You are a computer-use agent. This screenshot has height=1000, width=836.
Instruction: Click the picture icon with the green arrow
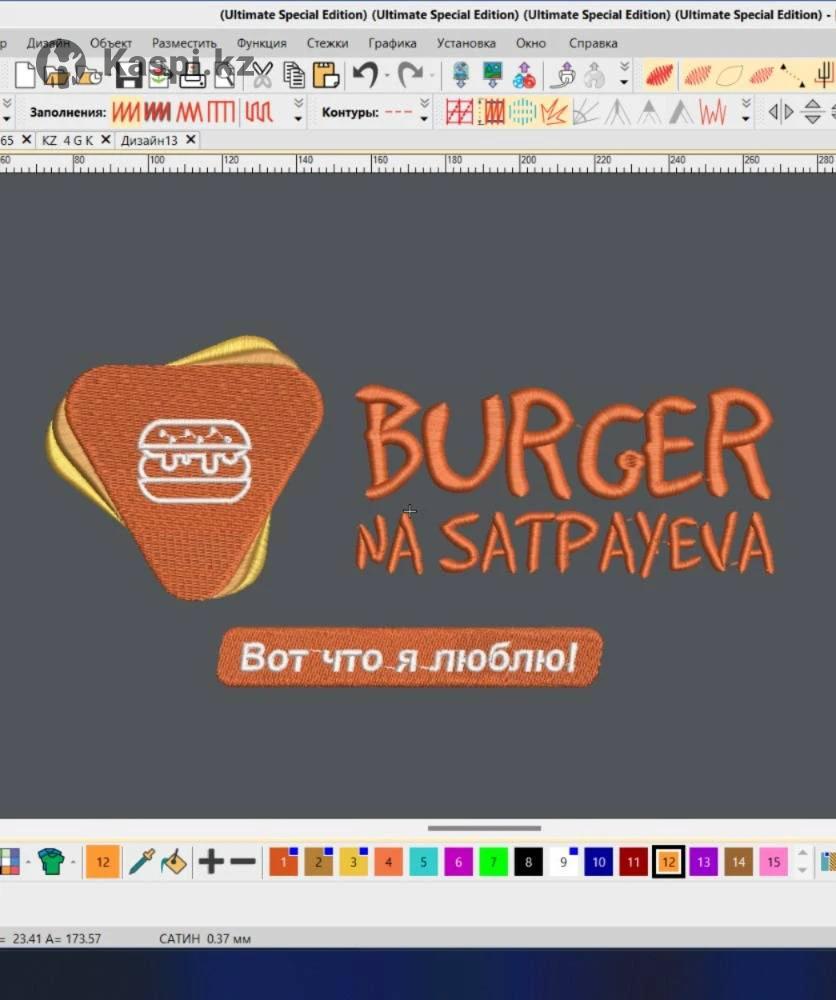click(492, 75)
